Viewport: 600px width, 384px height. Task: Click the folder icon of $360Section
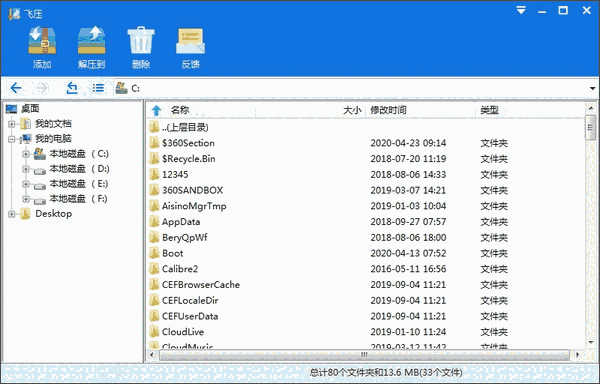tap(154, 143)
